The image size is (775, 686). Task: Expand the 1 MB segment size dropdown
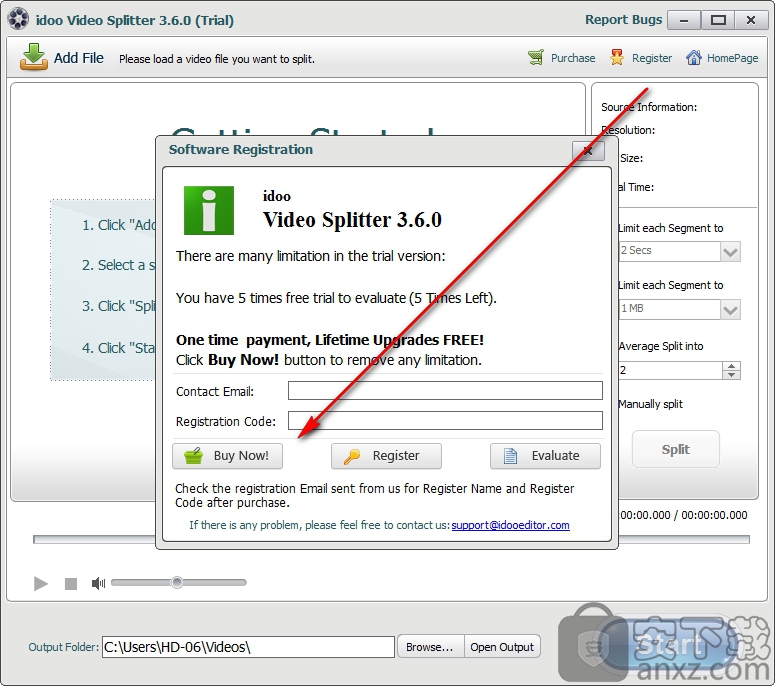pos(730,309)
